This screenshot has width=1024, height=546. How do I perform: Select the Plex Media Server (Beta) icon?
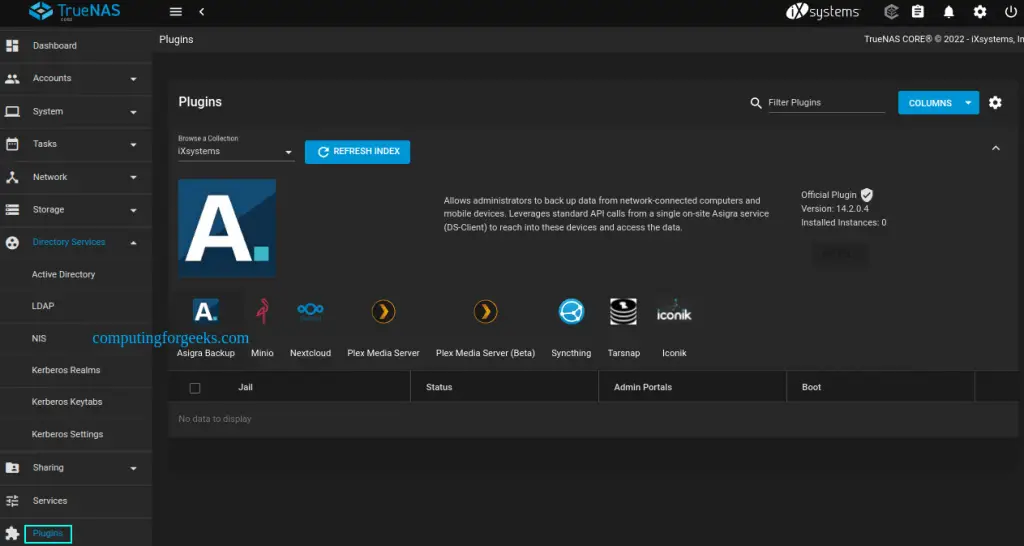point(485,312)
